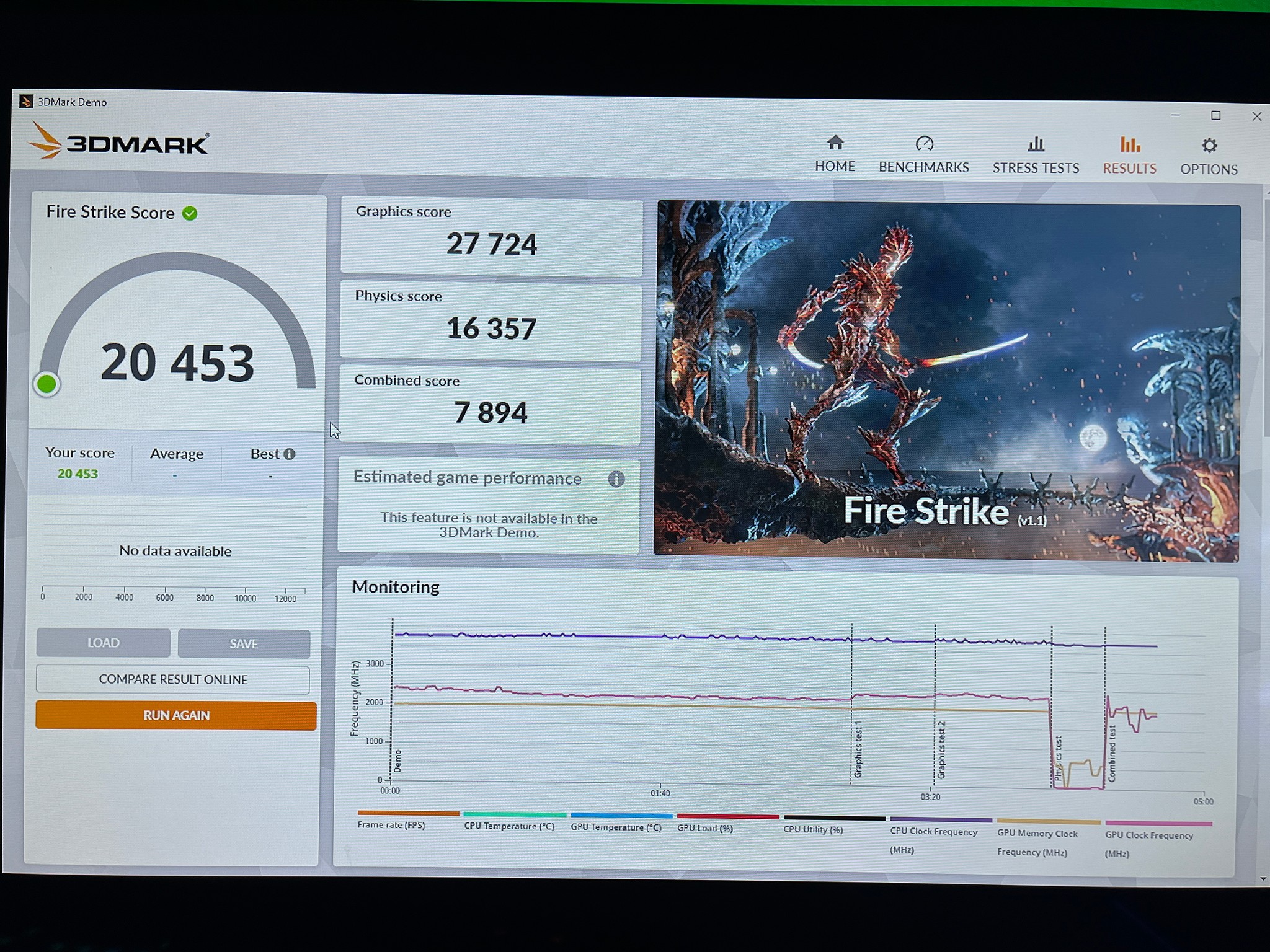Screen dimensions: 1270x952
Task: Click the Results bars icon
Action: [x=1129, y=145]
